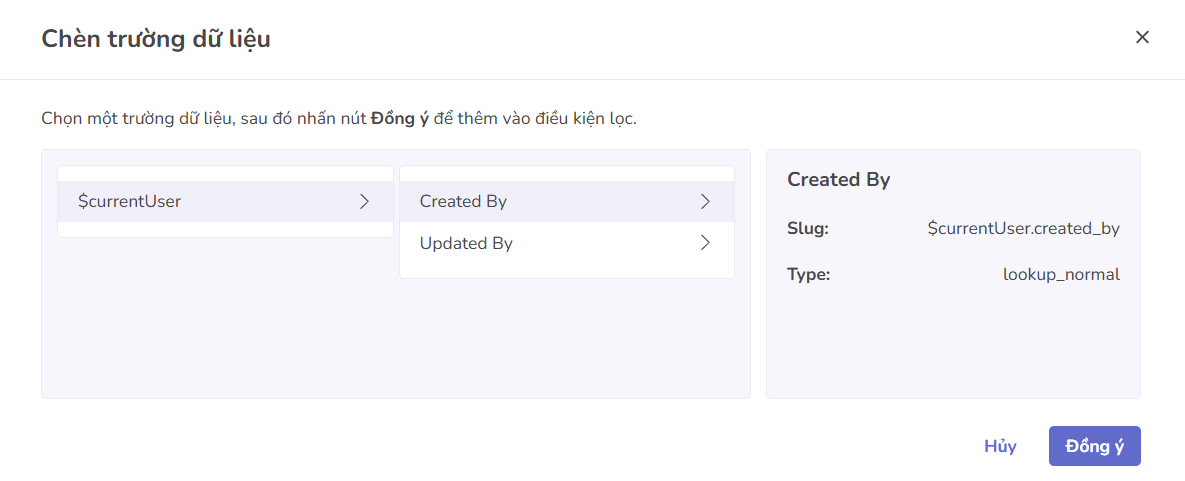
Task: Click the $currentUser.created_by slug value
Action: pos(1023,228)
